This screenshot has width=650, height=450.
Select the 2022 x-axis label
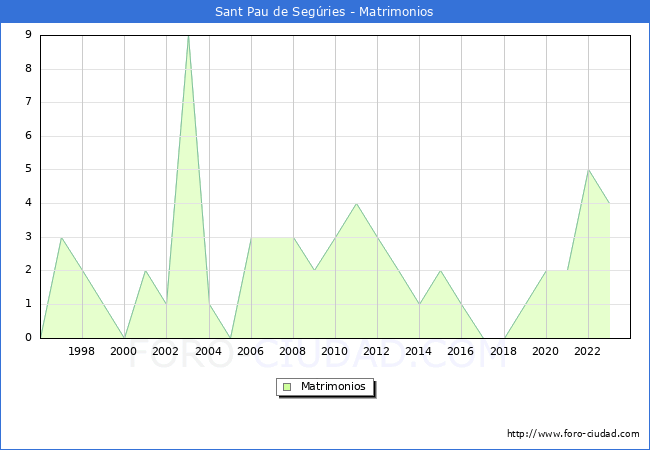pyautogui.click(x=588, y=351)
